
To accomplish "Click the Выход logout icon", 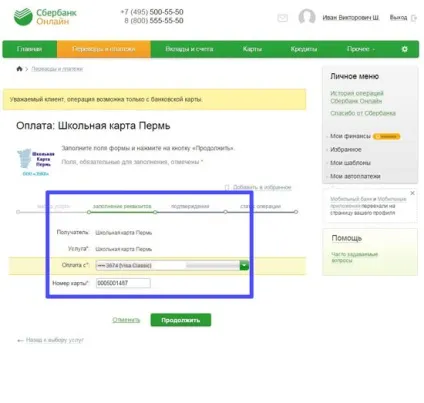I will 414,18.
